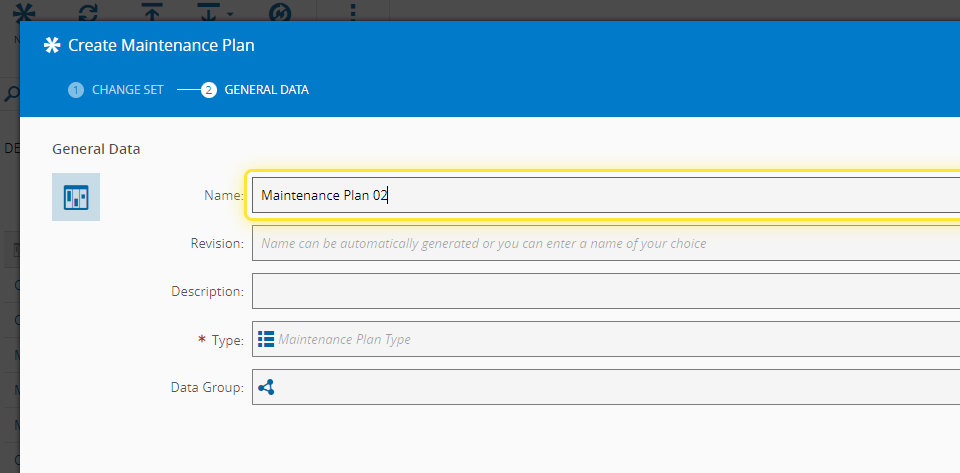
Task: Click the magnifier search icon
Action: click(11, 95)
